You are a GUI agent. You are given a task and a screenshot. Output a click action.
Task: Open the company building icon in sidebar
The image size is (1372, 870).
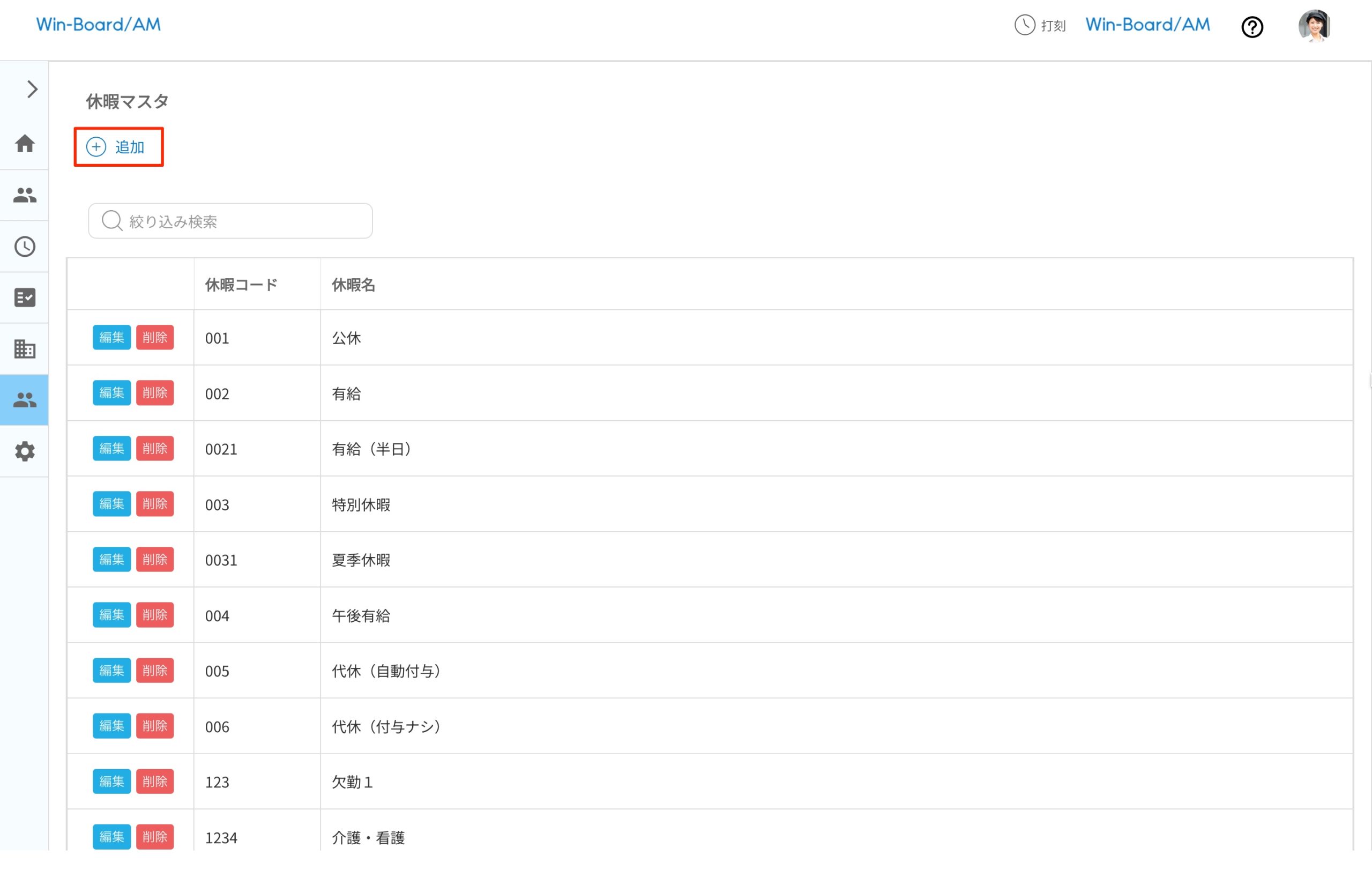25,348
